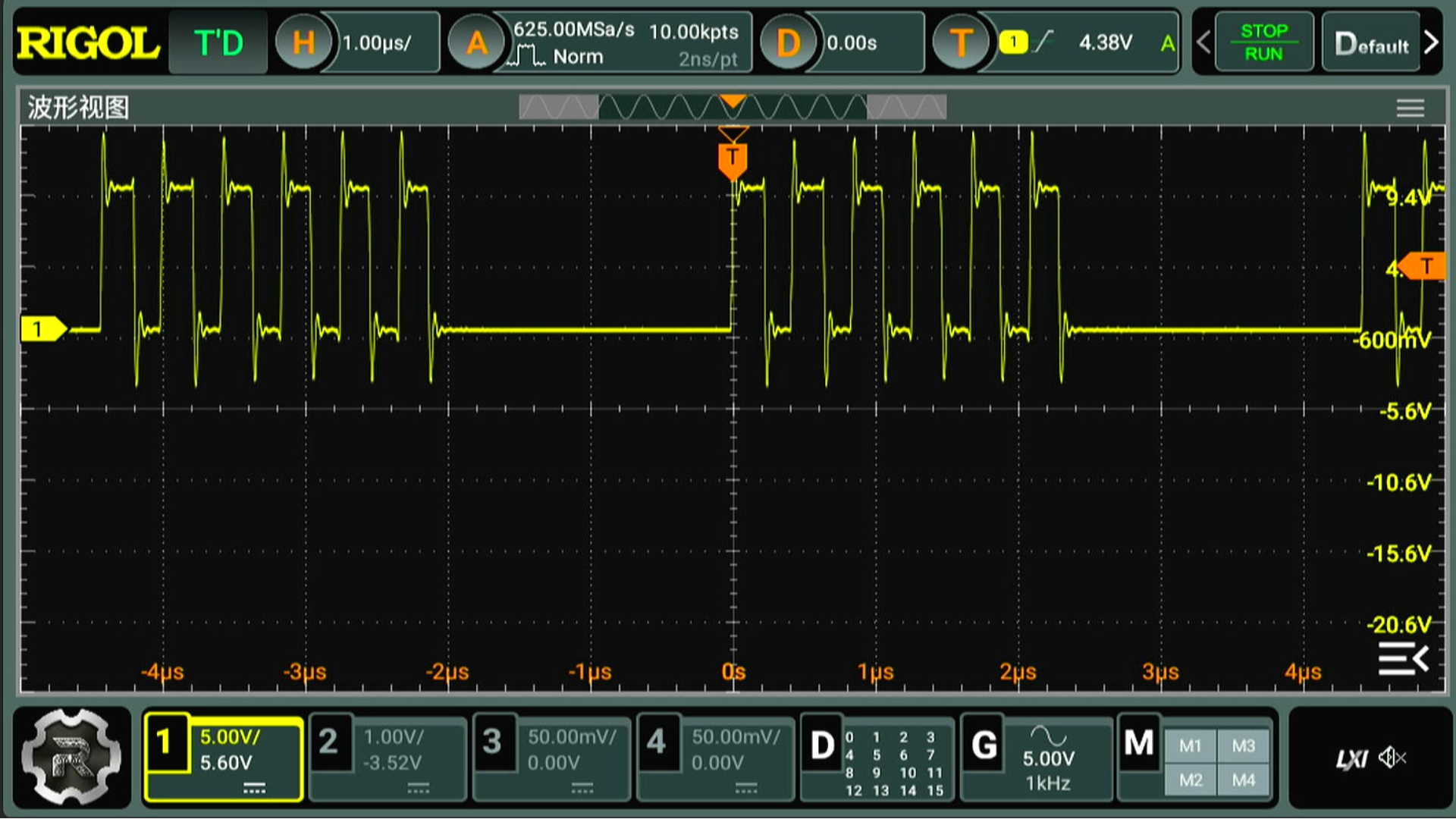The image size is (1456, 819).
Task: Enable channel 2 with 1.00V scale
Action: (388, 758)
